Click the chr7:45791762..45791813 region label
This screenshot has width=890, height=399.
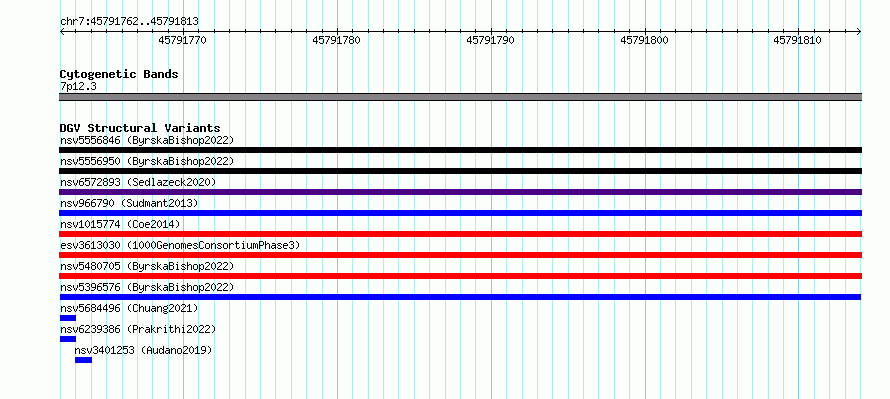129,22
